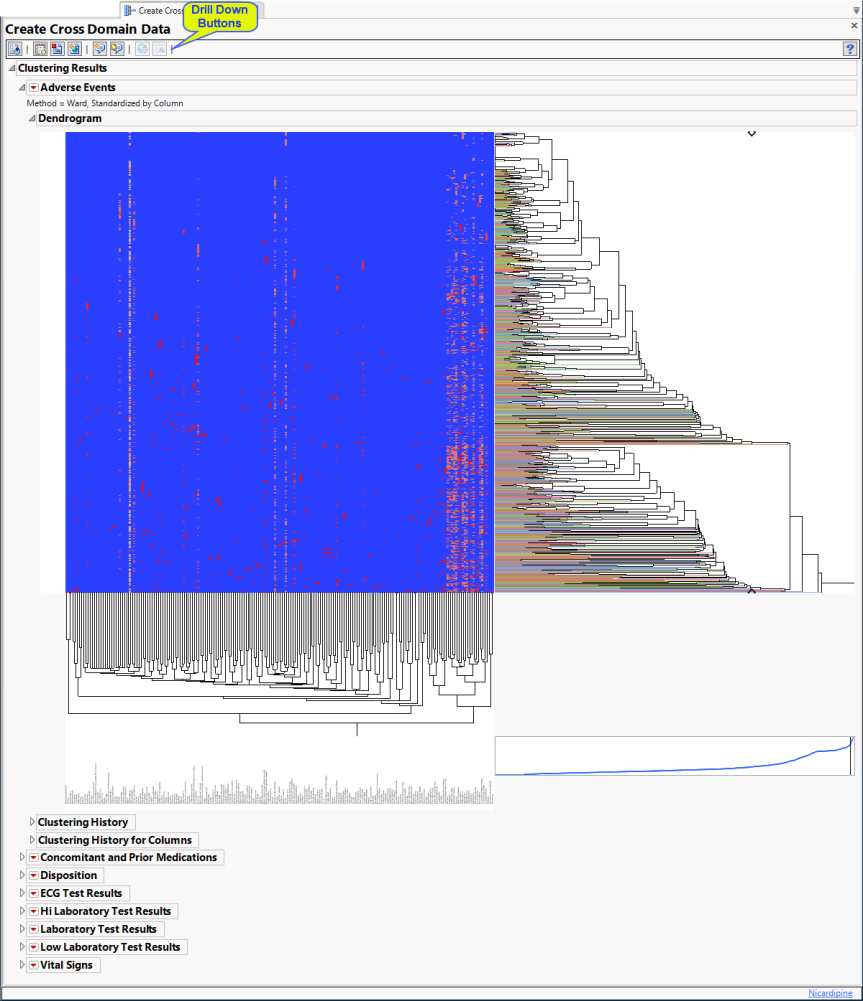Screen dimensions: 863x1001
Task: Open the Vital Signs red triangle menu
Action: [33, 965]
